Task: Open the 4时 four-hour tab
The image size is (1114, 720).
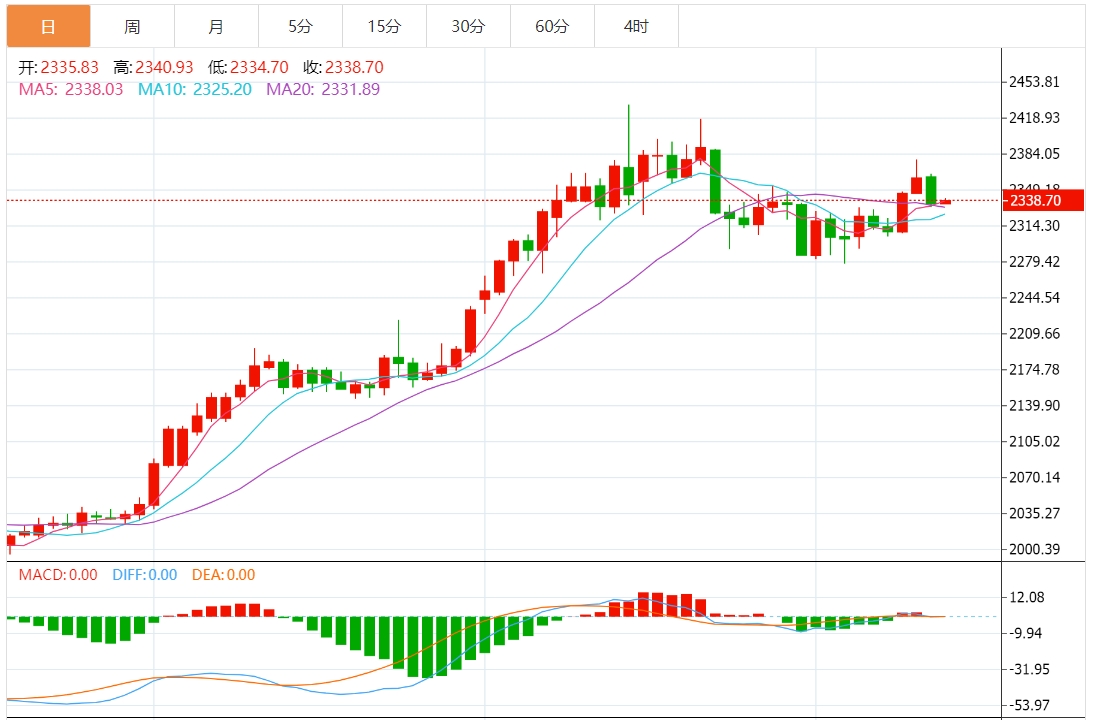Action: (x=637, y=26)
